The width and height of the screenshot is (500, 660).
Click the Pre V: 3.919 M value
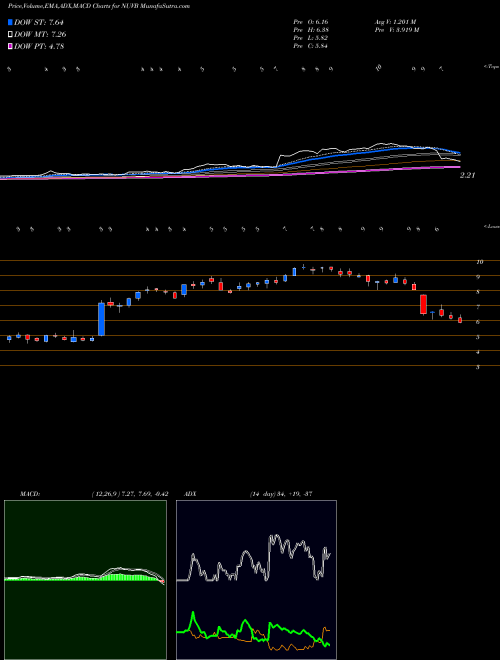pyautogui.click(x=396, y=30)
